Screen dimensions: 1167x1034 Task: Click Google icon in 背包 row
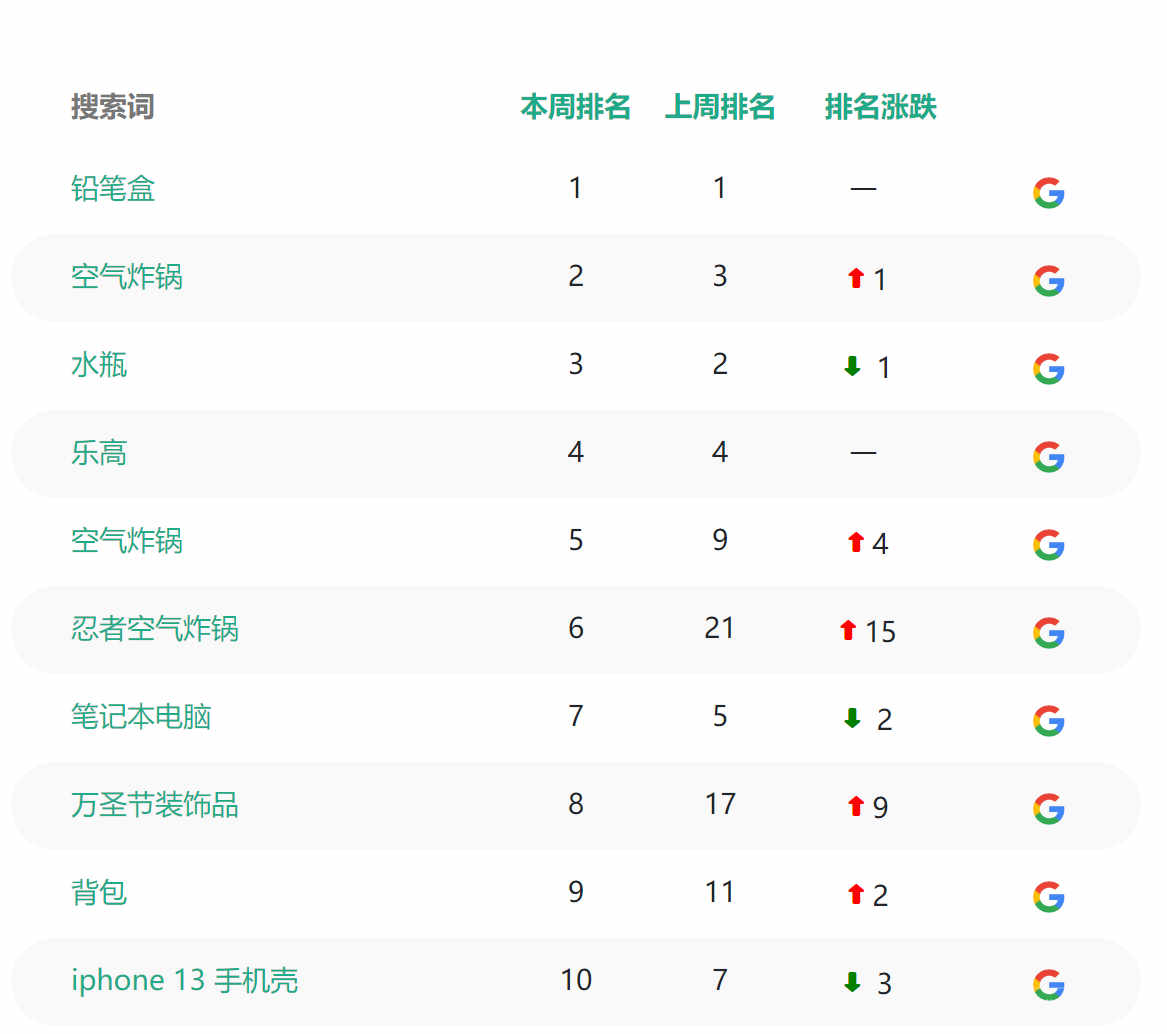coord(1048,896)
